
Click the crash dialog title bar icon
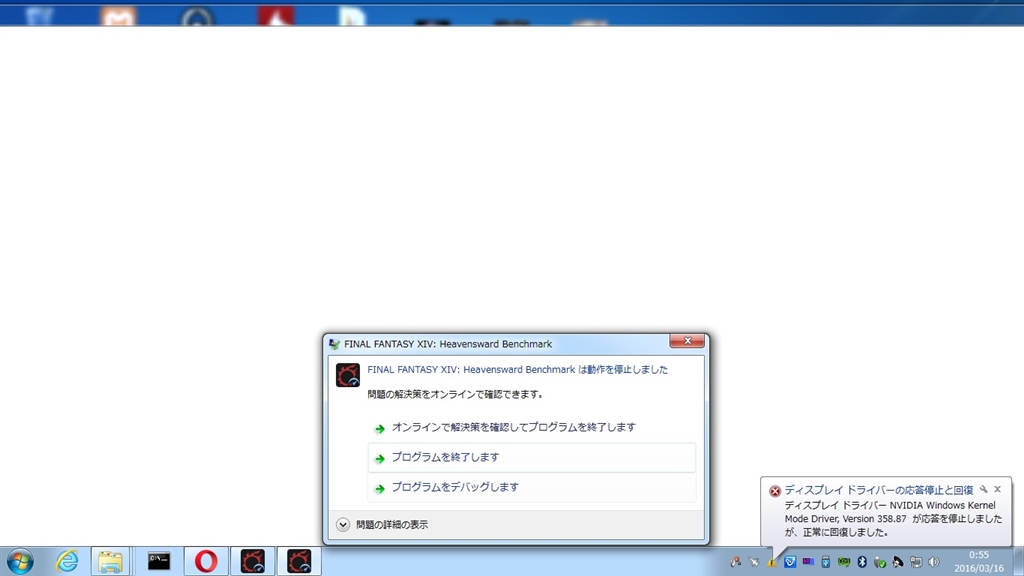coord(334,344)
